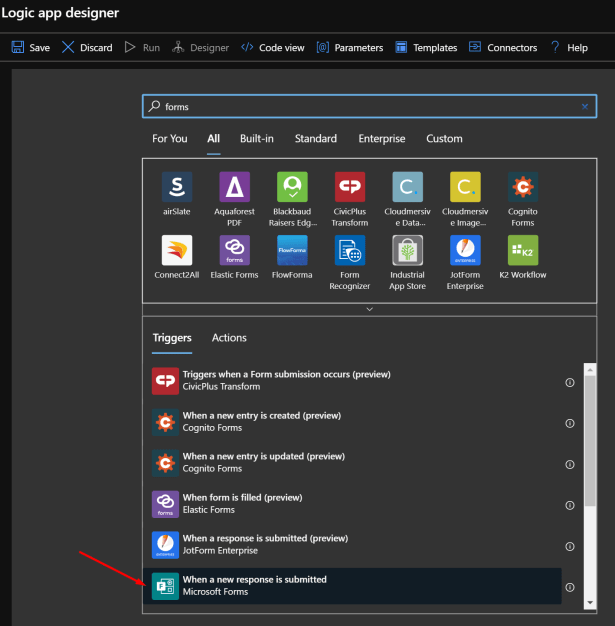This screenshot has width=615, height=626.
Task: Click the Designer toolbar button
Action: (x=200, y=48)
